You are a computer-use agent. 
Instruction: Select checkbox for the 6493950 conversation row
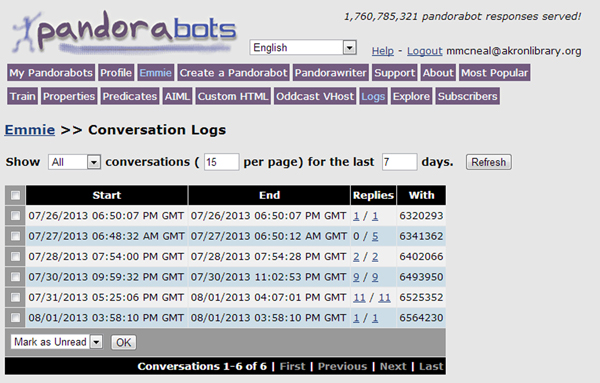tap(15, 277)
